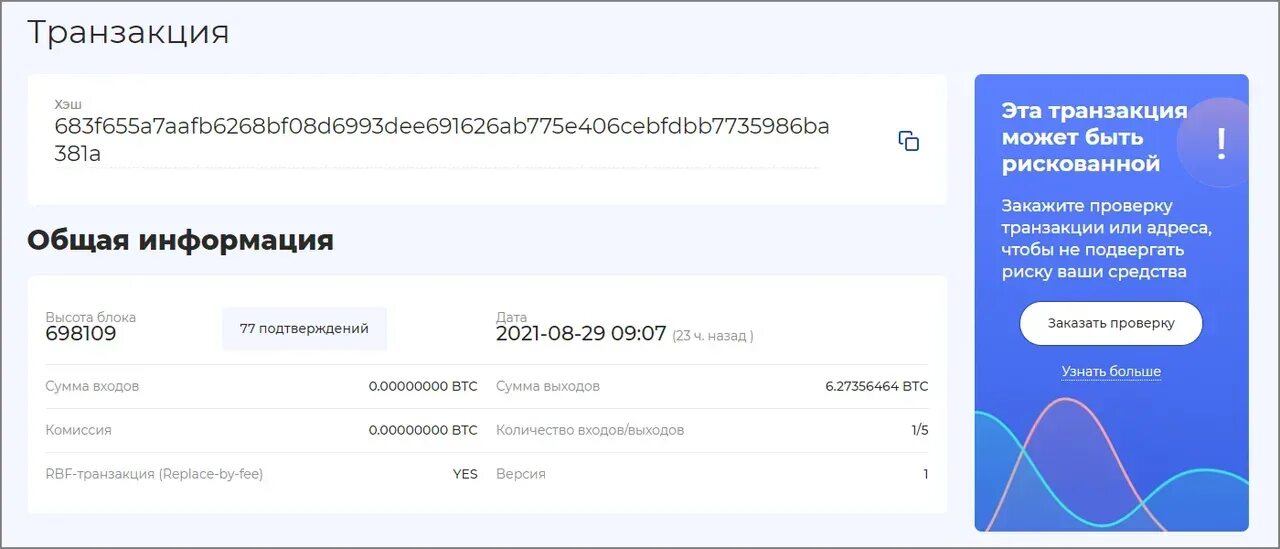
Task: Click the 23 ч. назад time label
Action: (x=713, y=336)
